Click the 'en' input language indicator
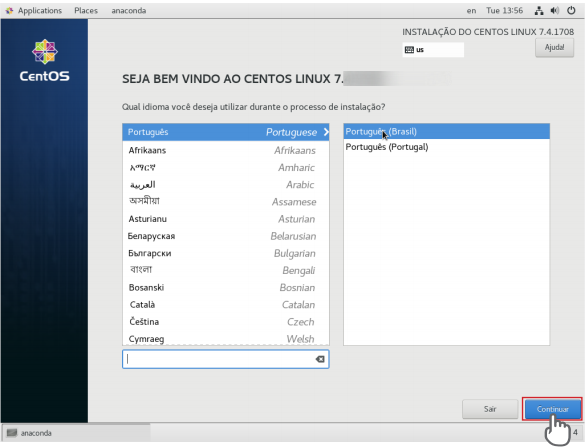Image resolution: width=588 pixels, height=448 pixels. click(471, 10)
